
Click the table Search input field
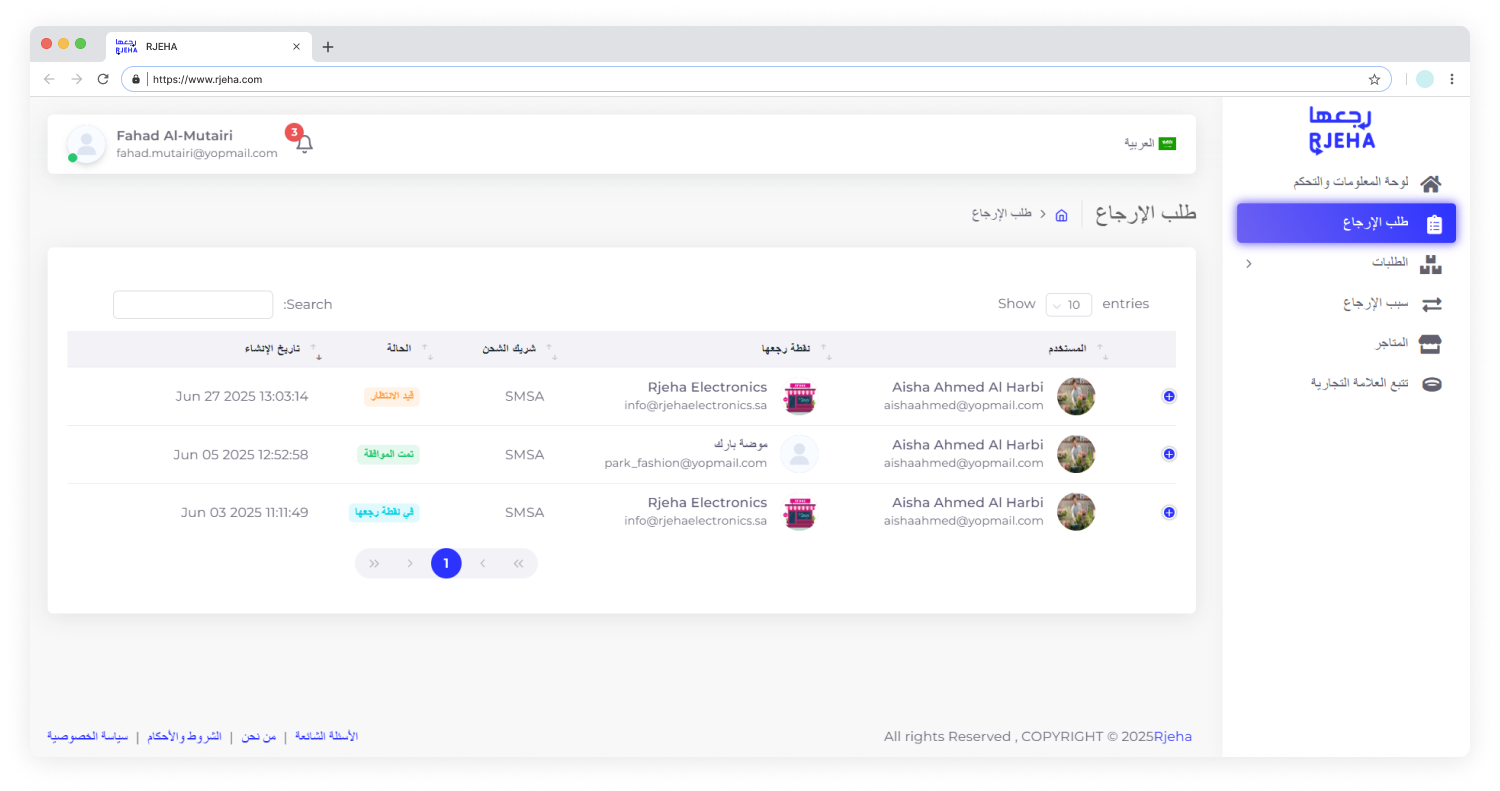193,305
